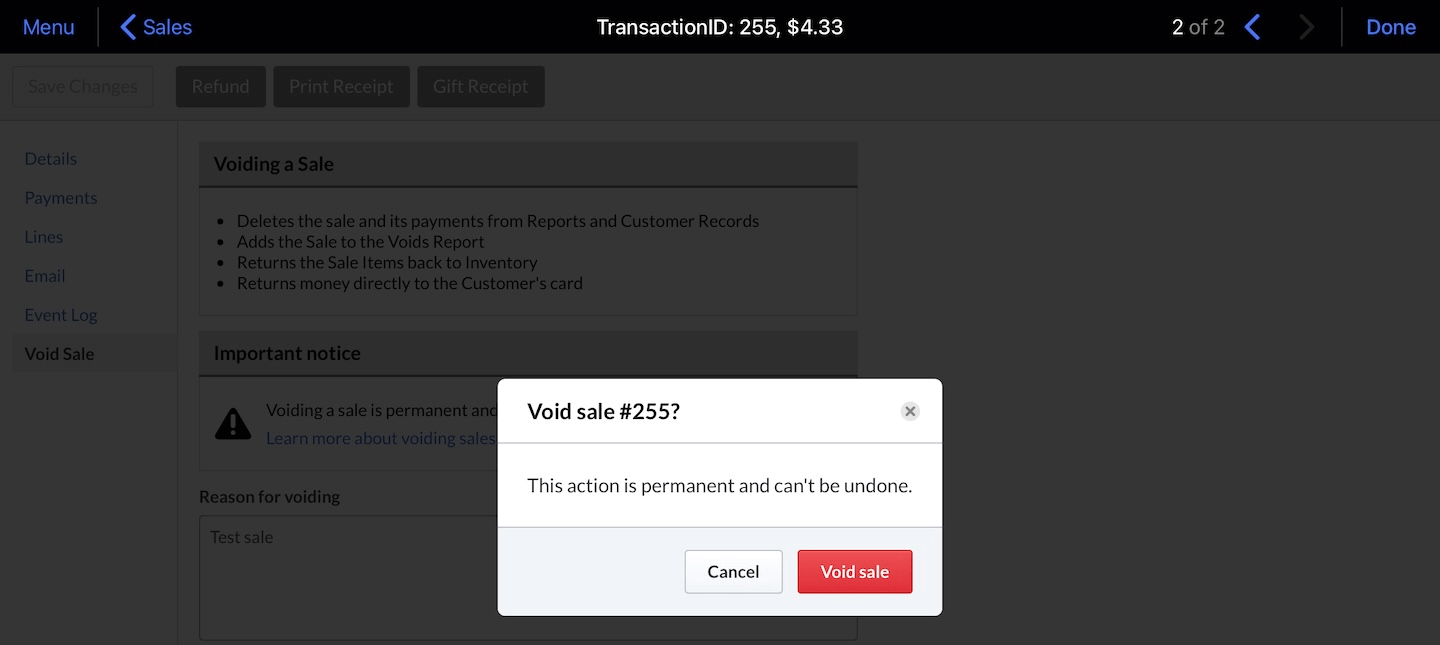The height and width of the screenshot is (645, 1440).
Task: Click the warning triangle icon
Action: tap(233, 423)
